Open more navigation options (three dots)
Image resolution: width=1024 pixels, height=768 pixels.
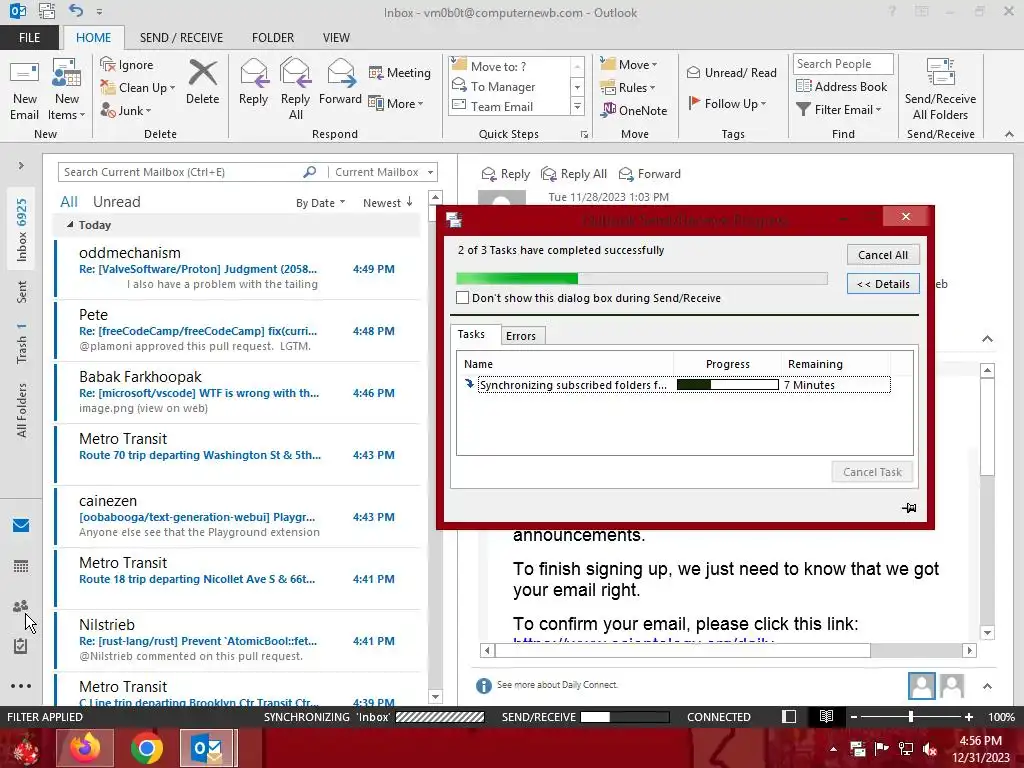coord(21,686)
